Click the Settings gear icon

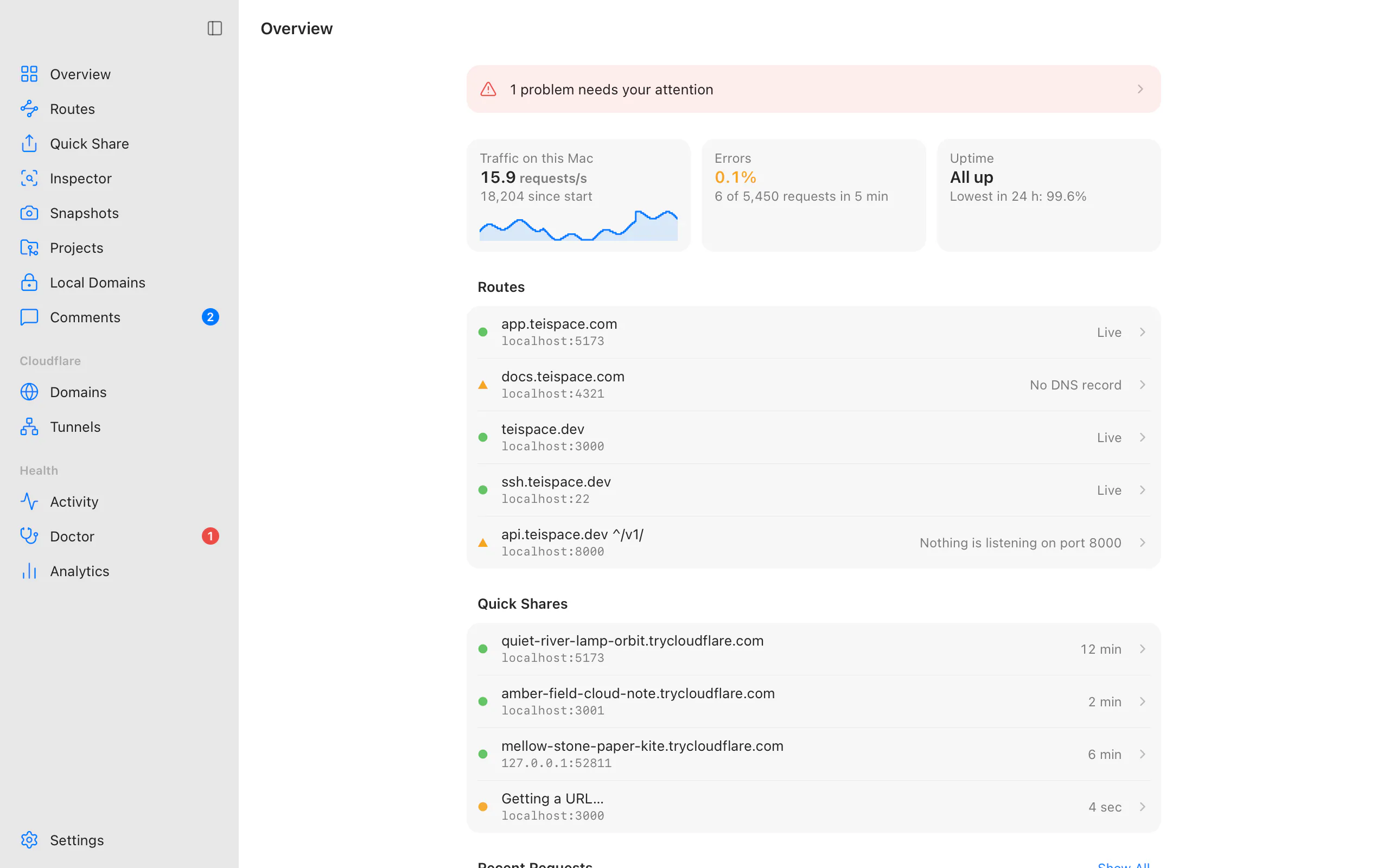[x=29, y=840]
